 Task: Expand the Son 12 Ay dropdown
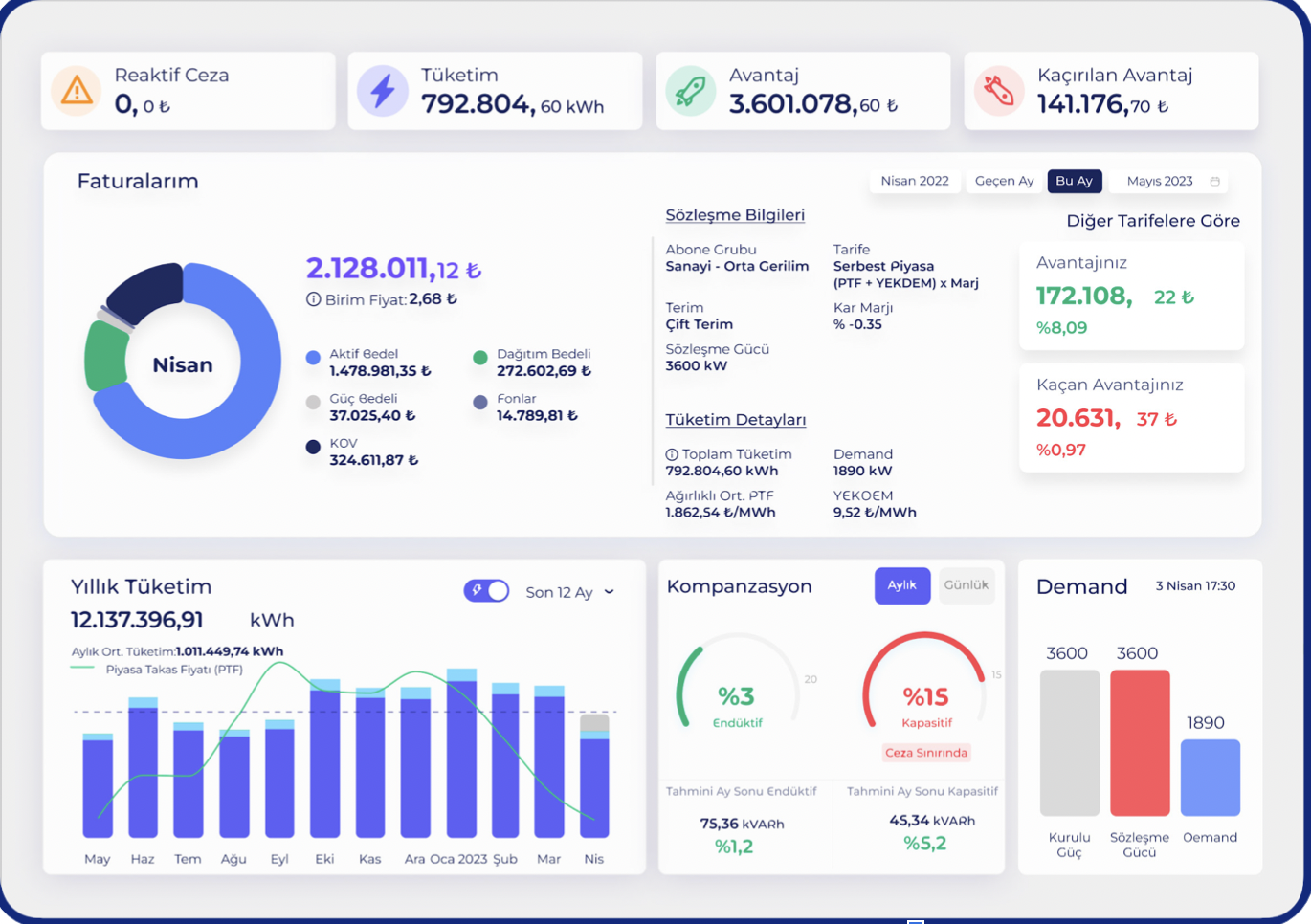tap(610, 592)
